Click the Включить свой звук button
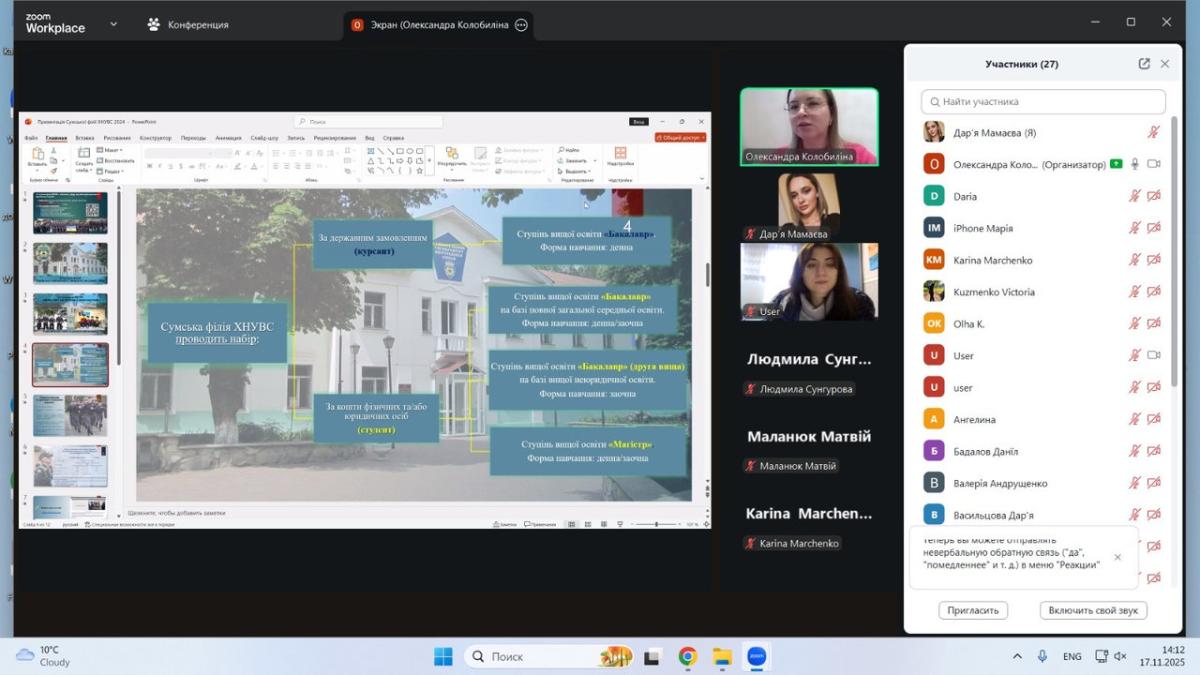Image resolution: width=1200 pixels, height=675 pixels. 1092,610
